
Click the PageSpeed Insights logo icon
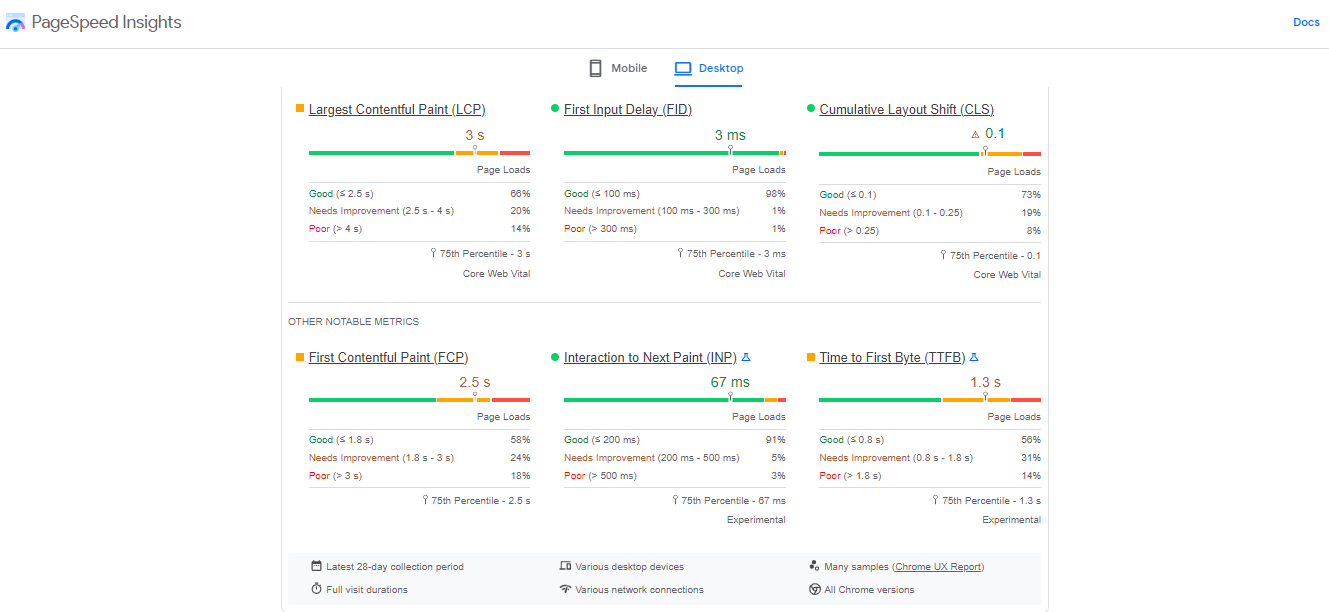[x=15, y=23]
